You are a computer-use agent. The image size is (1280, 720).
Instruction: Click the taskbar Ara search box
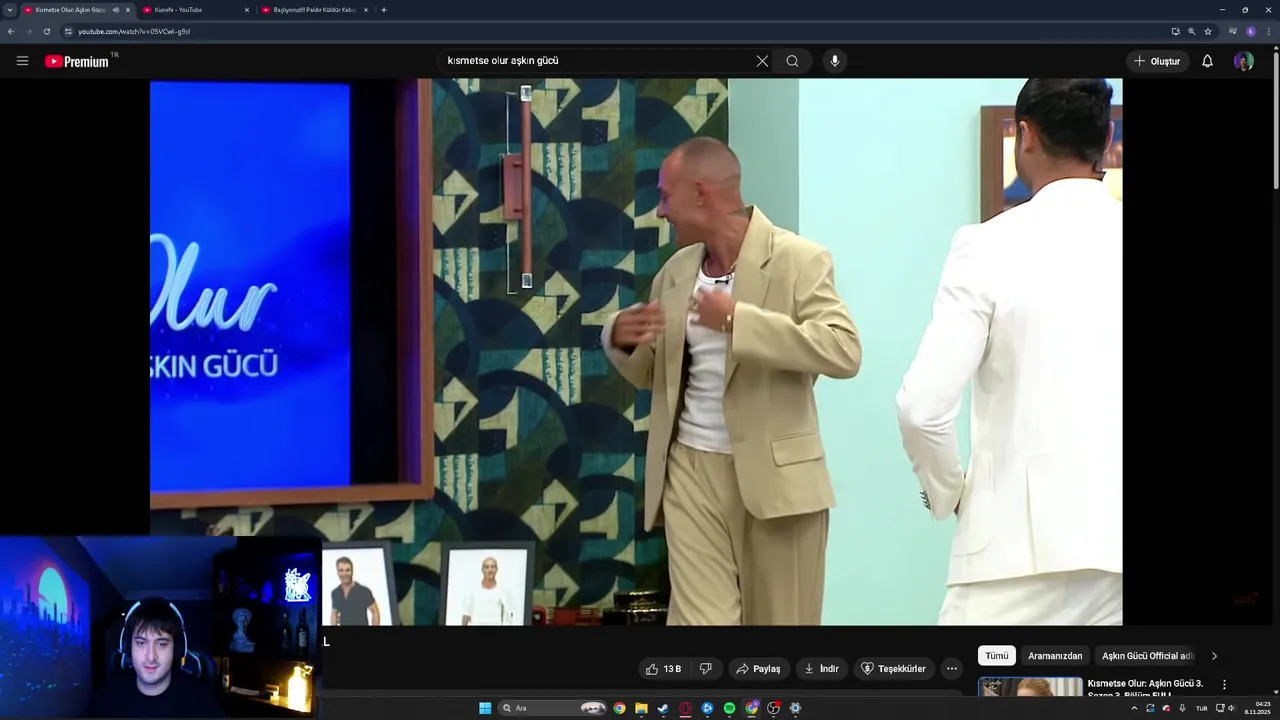coord(553,708)
